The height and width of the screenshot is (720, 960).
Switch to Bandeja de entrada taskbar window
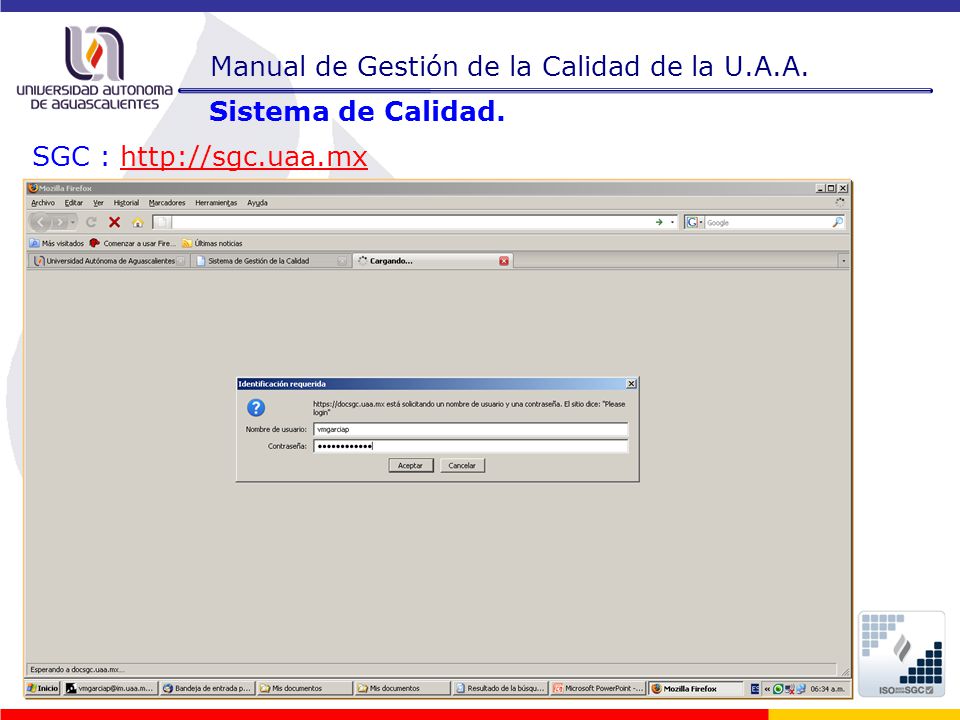tap(207, 689)
